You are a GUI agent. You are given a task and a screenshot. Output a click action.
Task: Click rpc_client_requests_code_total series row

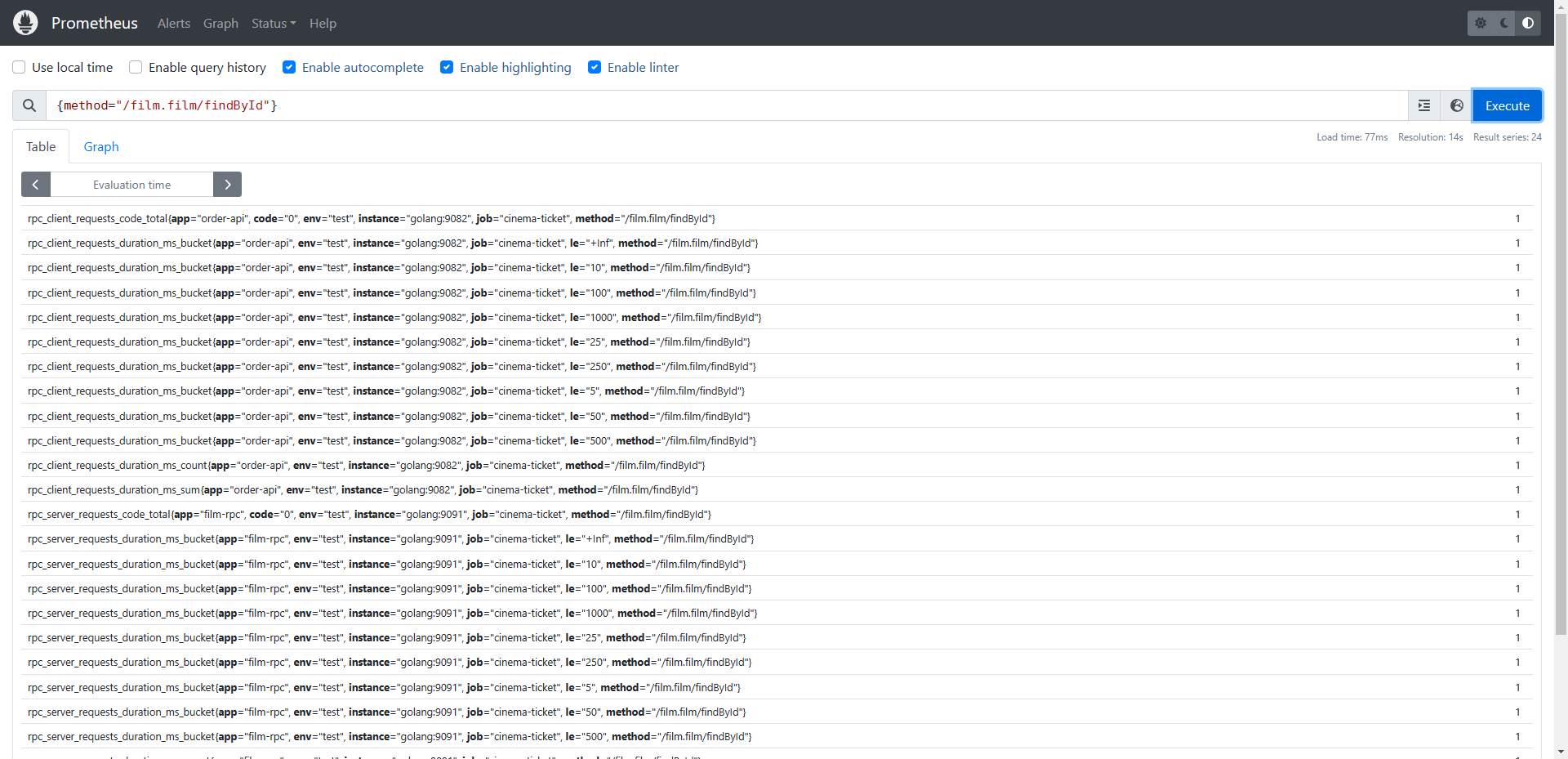pyautogui.click(x=777, y=218)
